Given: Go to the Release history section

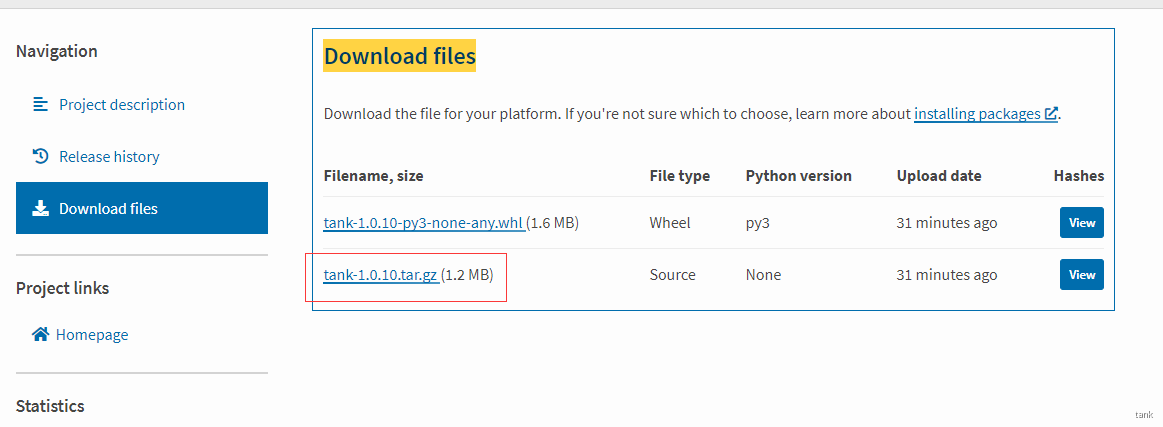Looking at the screenshot, I should point(109,156).
